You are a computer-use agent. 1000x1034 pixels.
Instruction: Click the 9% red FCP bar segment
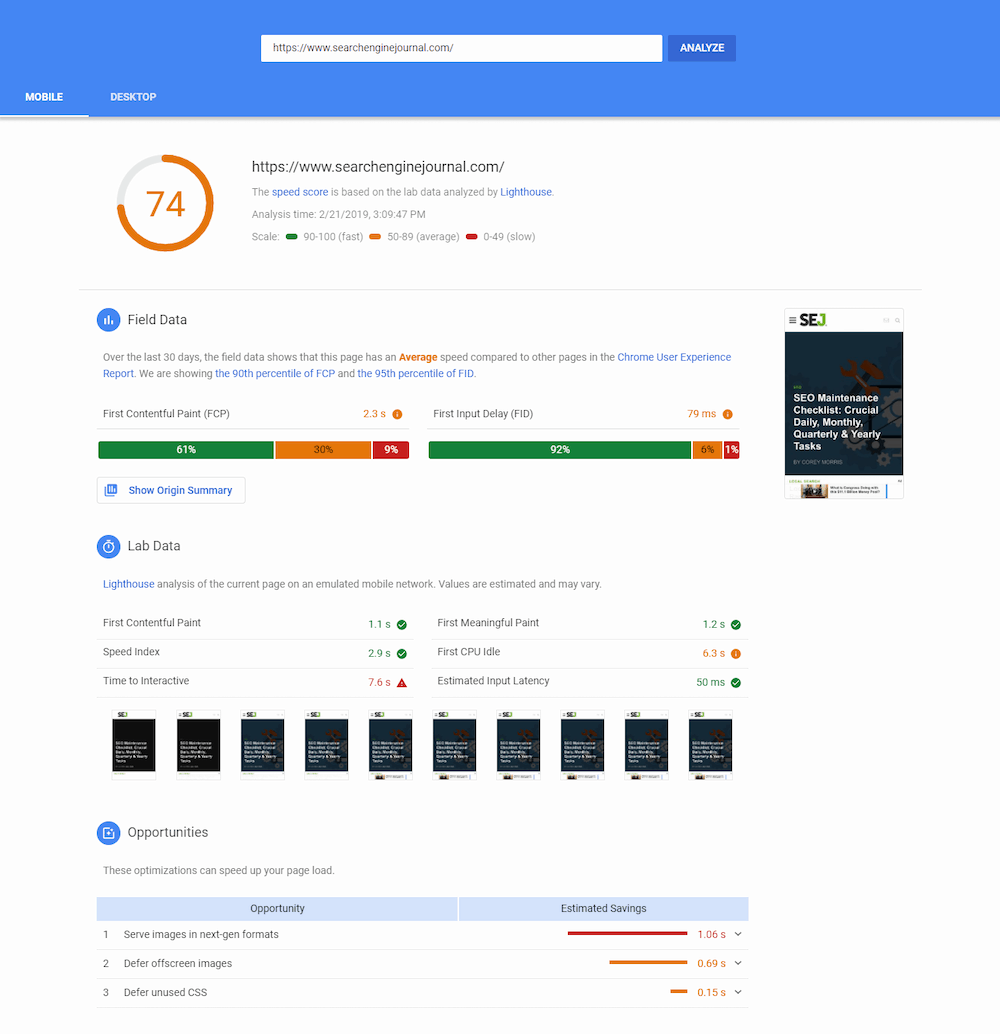[x=391, y=450]
